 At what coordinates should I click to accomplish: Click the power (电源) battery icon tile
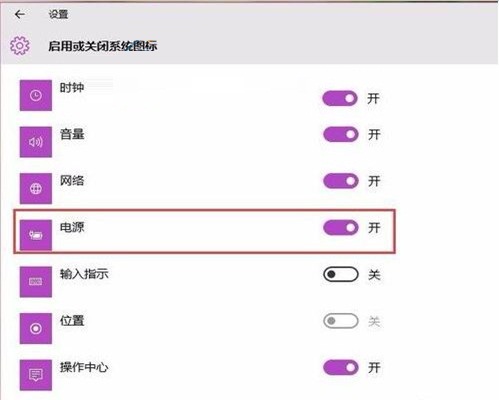pyautogui.click(x=36, y=235)
